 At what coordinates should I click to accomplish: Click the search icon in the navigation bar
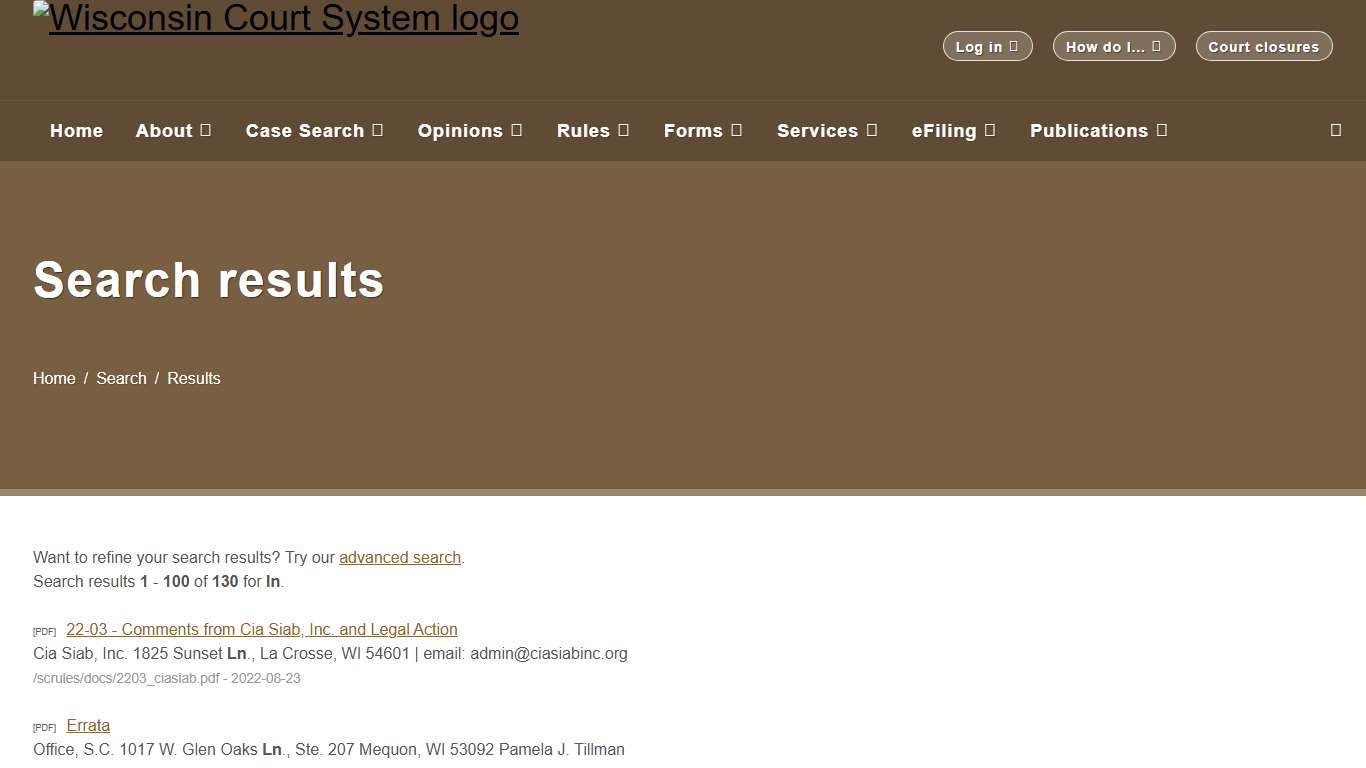(1335, 130)
